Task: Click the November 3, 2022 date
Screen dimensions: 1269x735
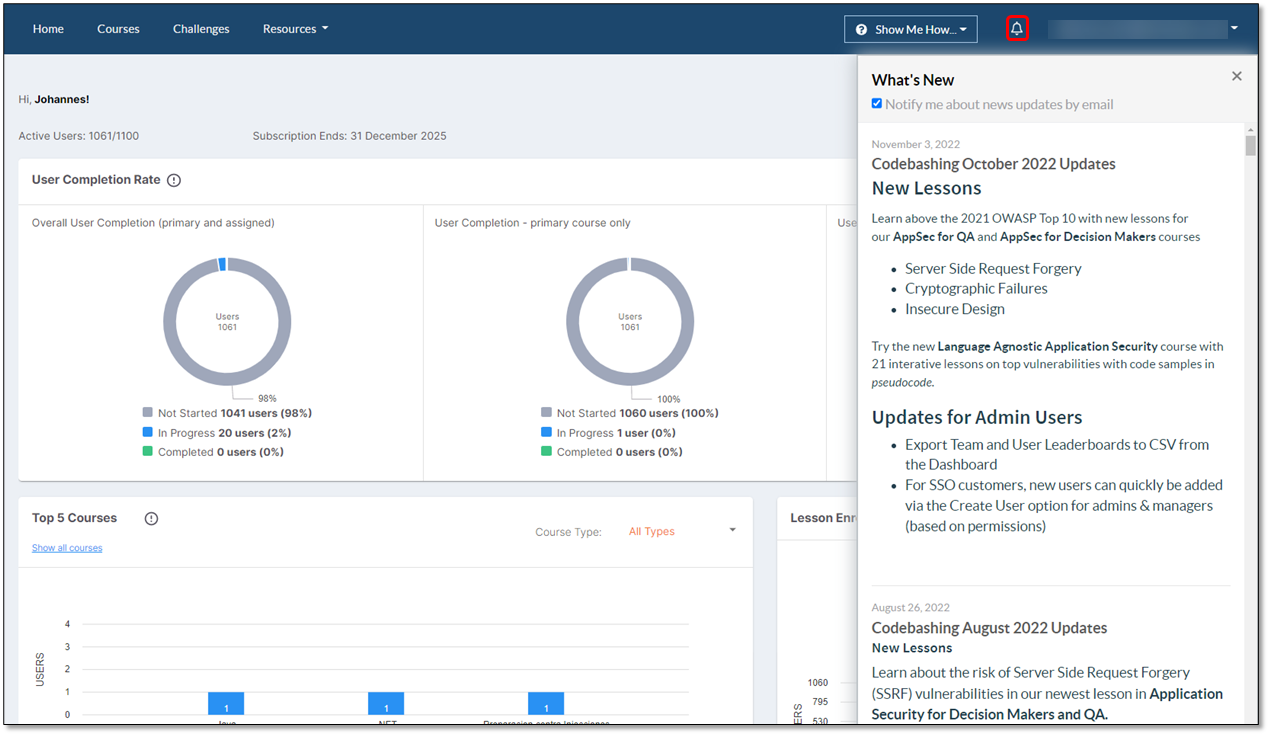Action: (x=916, y=144)
